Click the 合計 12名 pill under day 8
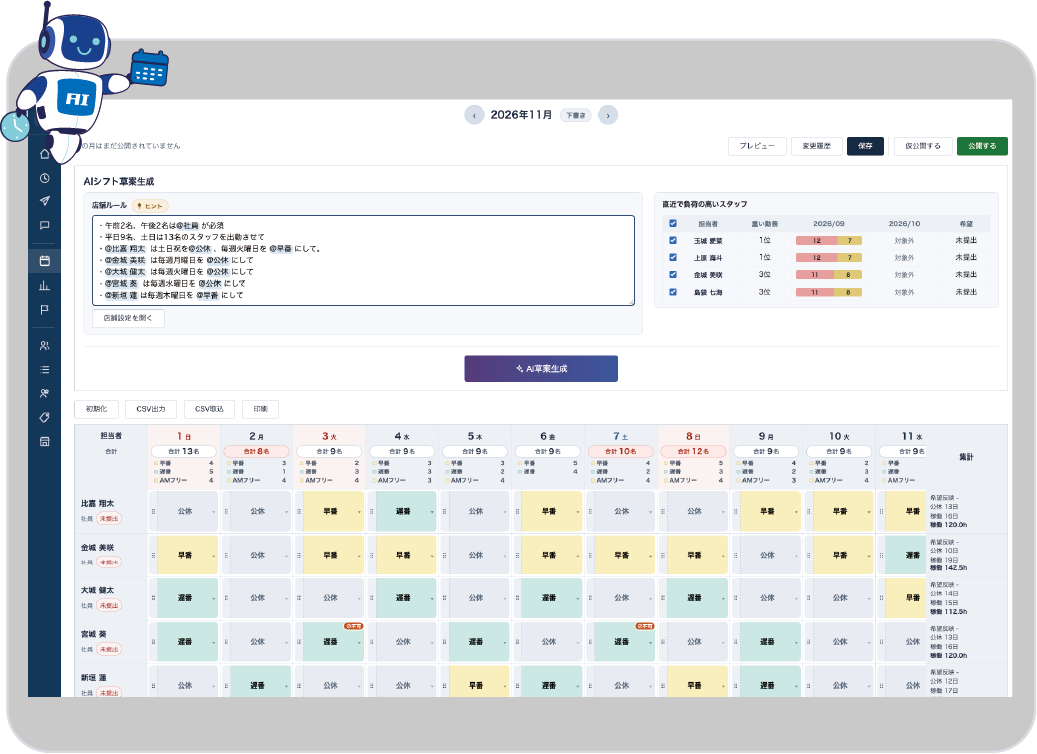The width and height of the screenshot is (1037, 754). pos(693,451)
